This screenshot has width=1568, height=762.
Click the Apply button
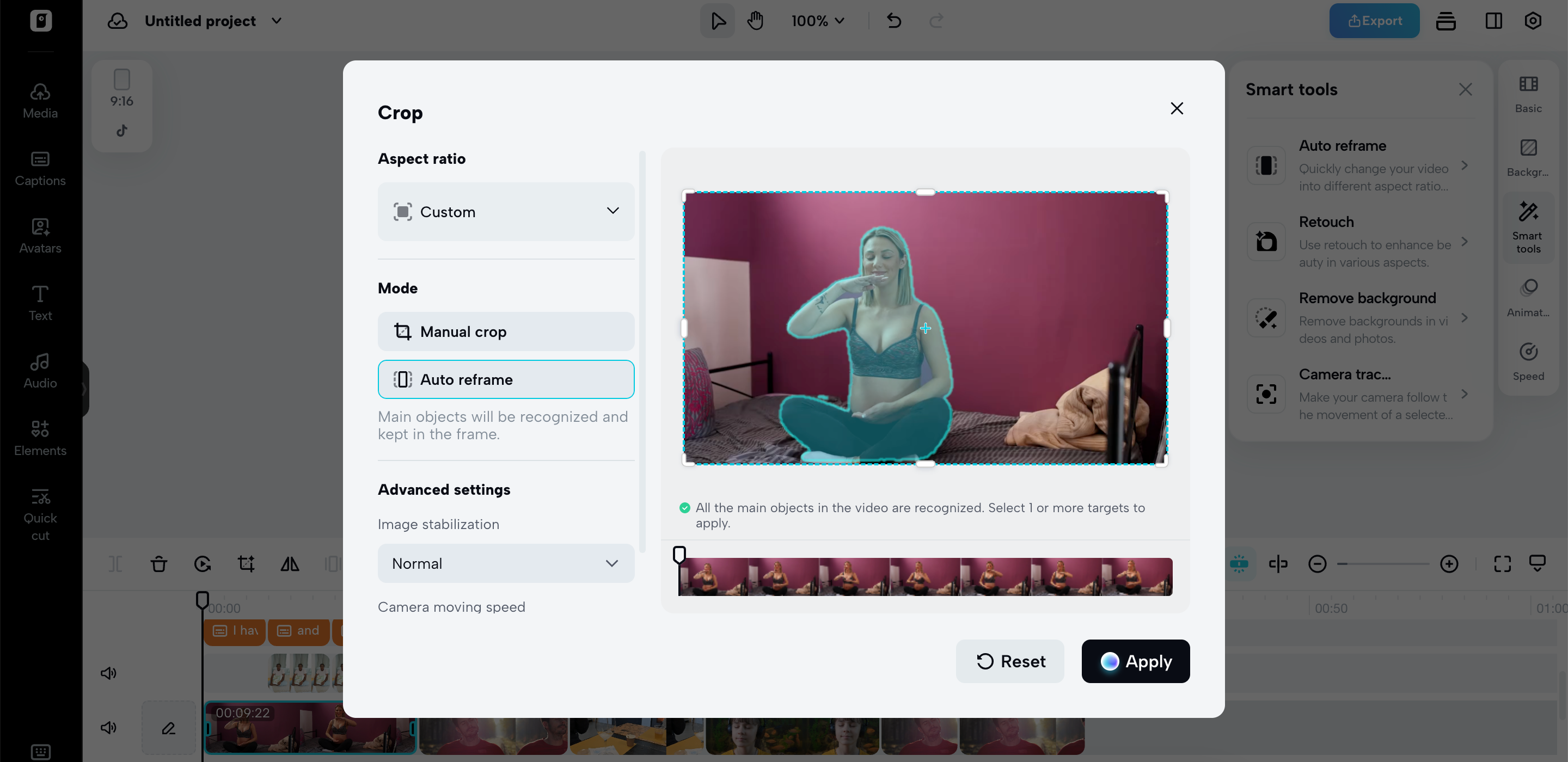tap(1135, 661)
